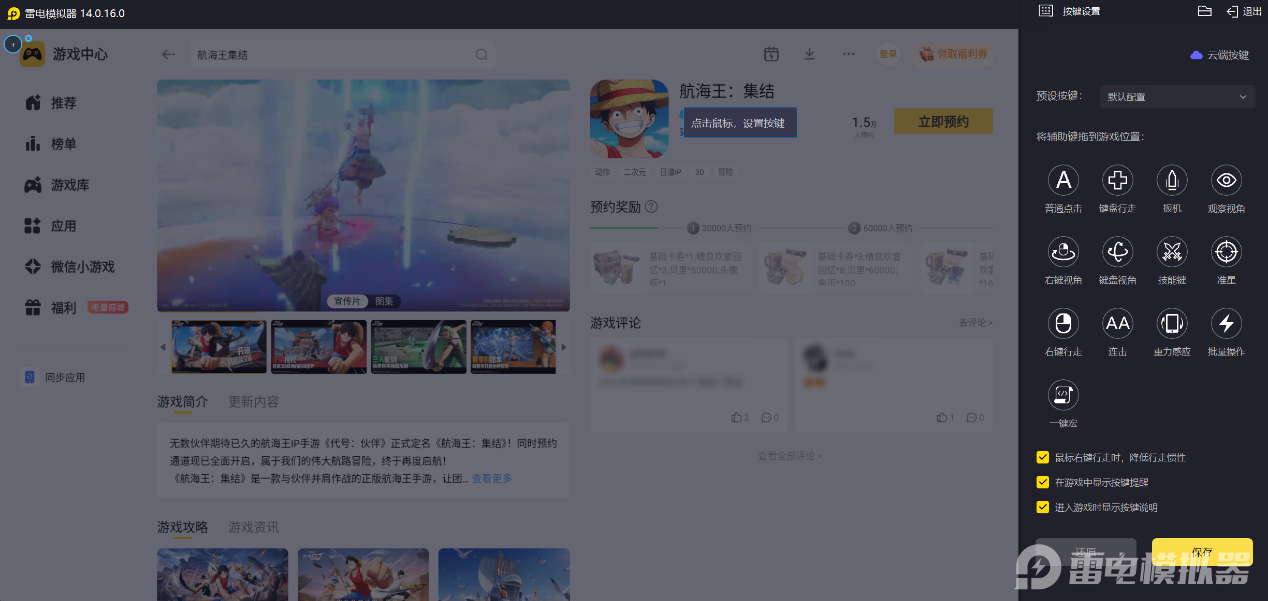This screenshot has height=601, width=1268.
Task: Show previous thumbnails with left arrow
Action: pos(164,347)
